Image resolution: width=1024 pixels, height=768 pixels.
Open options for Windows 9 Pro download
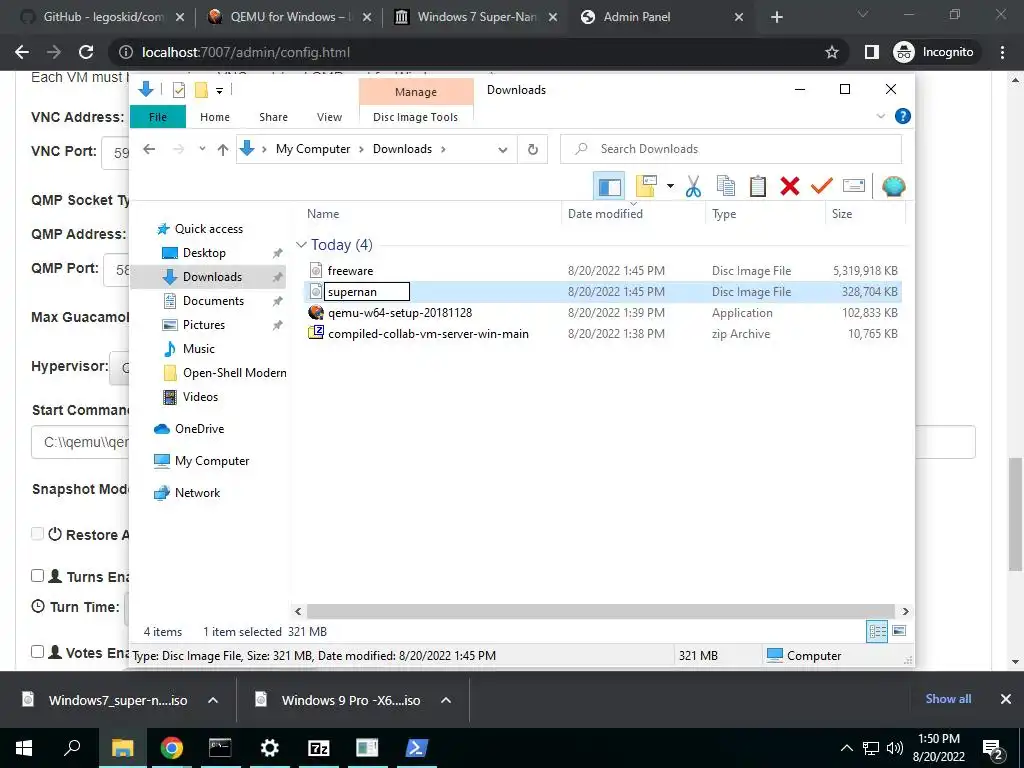pos(446,700)
